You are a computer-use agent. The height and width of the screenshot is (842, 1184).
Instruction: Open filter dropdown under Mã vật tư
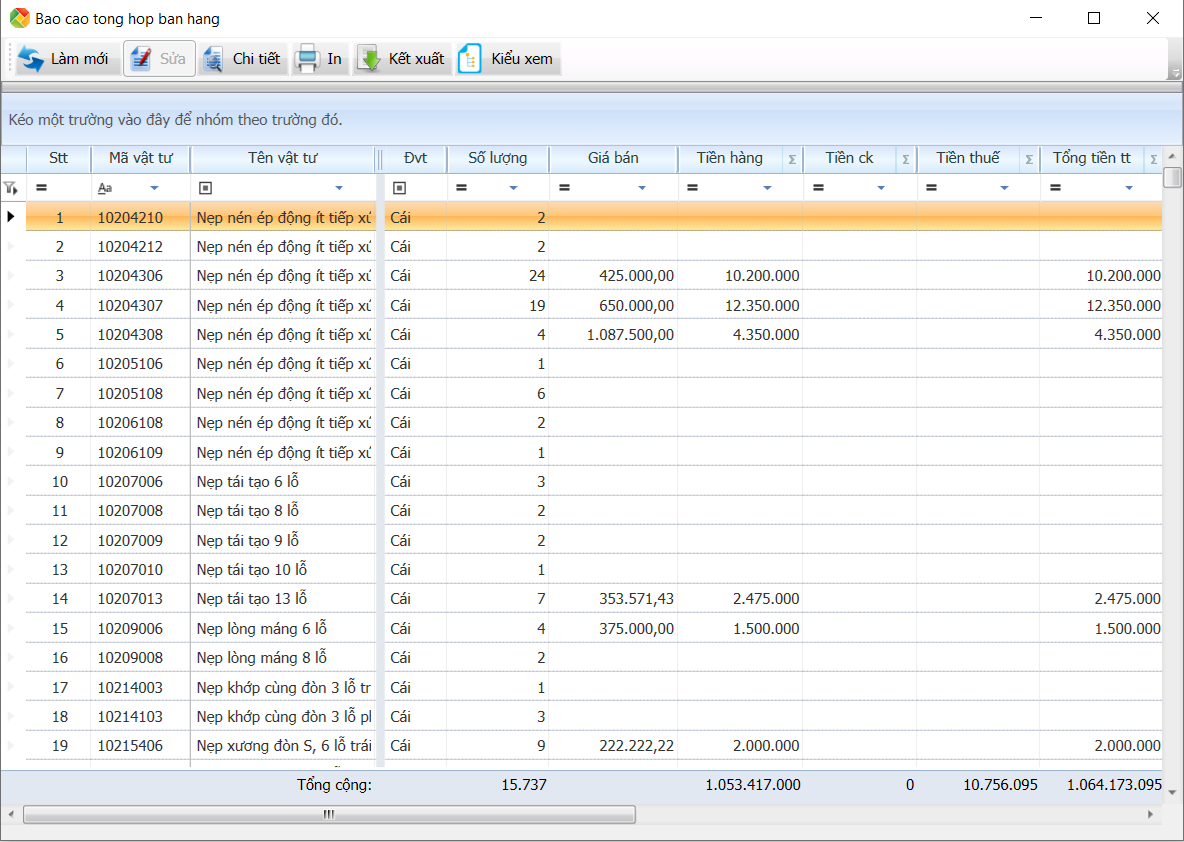(154, 188)
